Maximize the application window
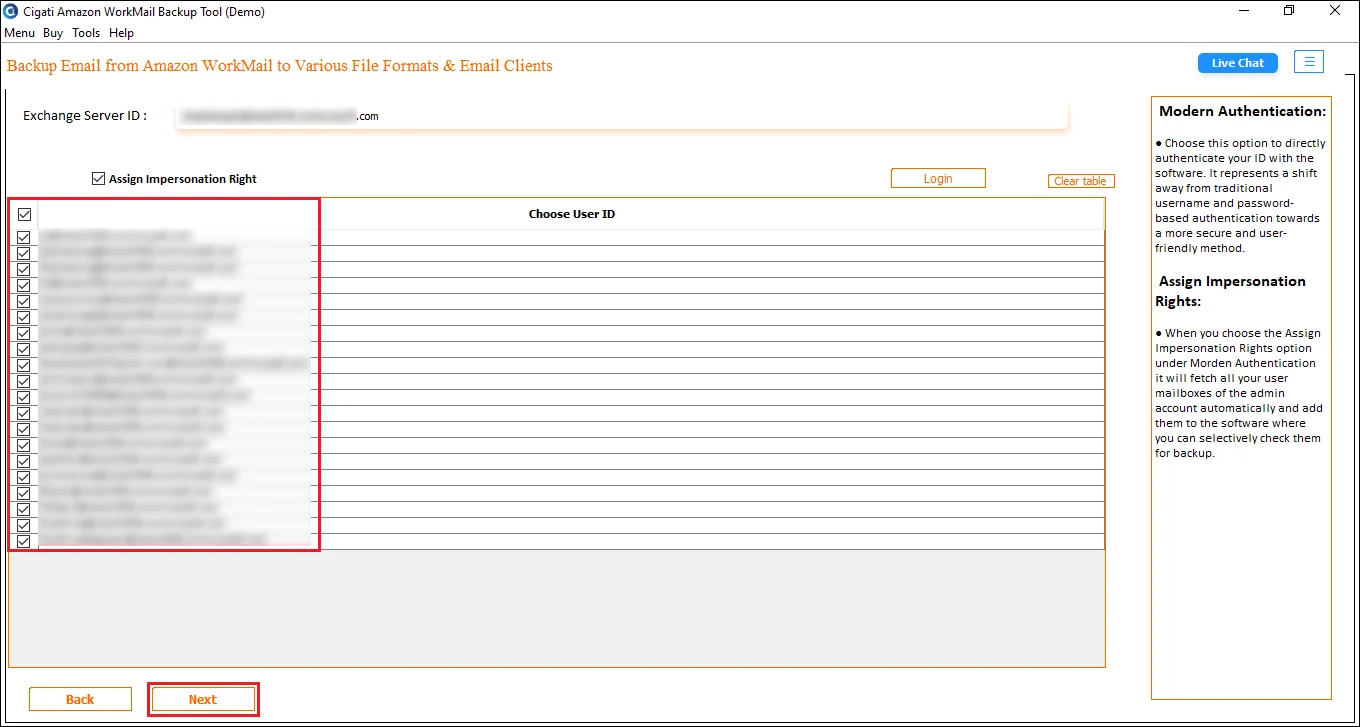The width and height of the screenshot is (1360, 727). [x=1289, y=11]
